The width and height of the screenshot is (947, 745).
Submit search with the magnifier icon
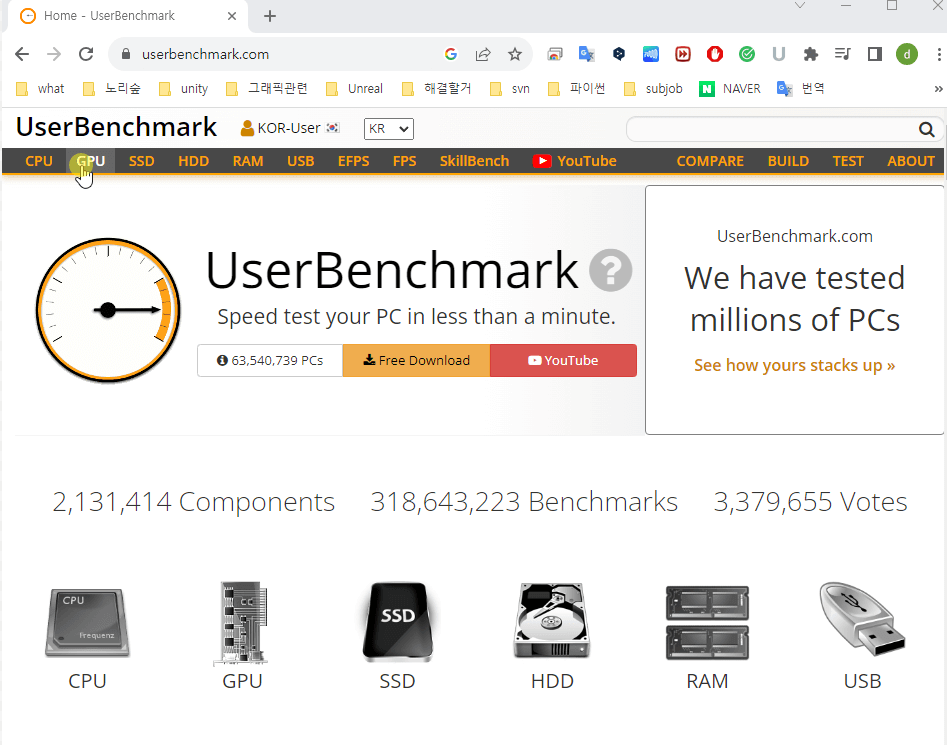point(926,129)
